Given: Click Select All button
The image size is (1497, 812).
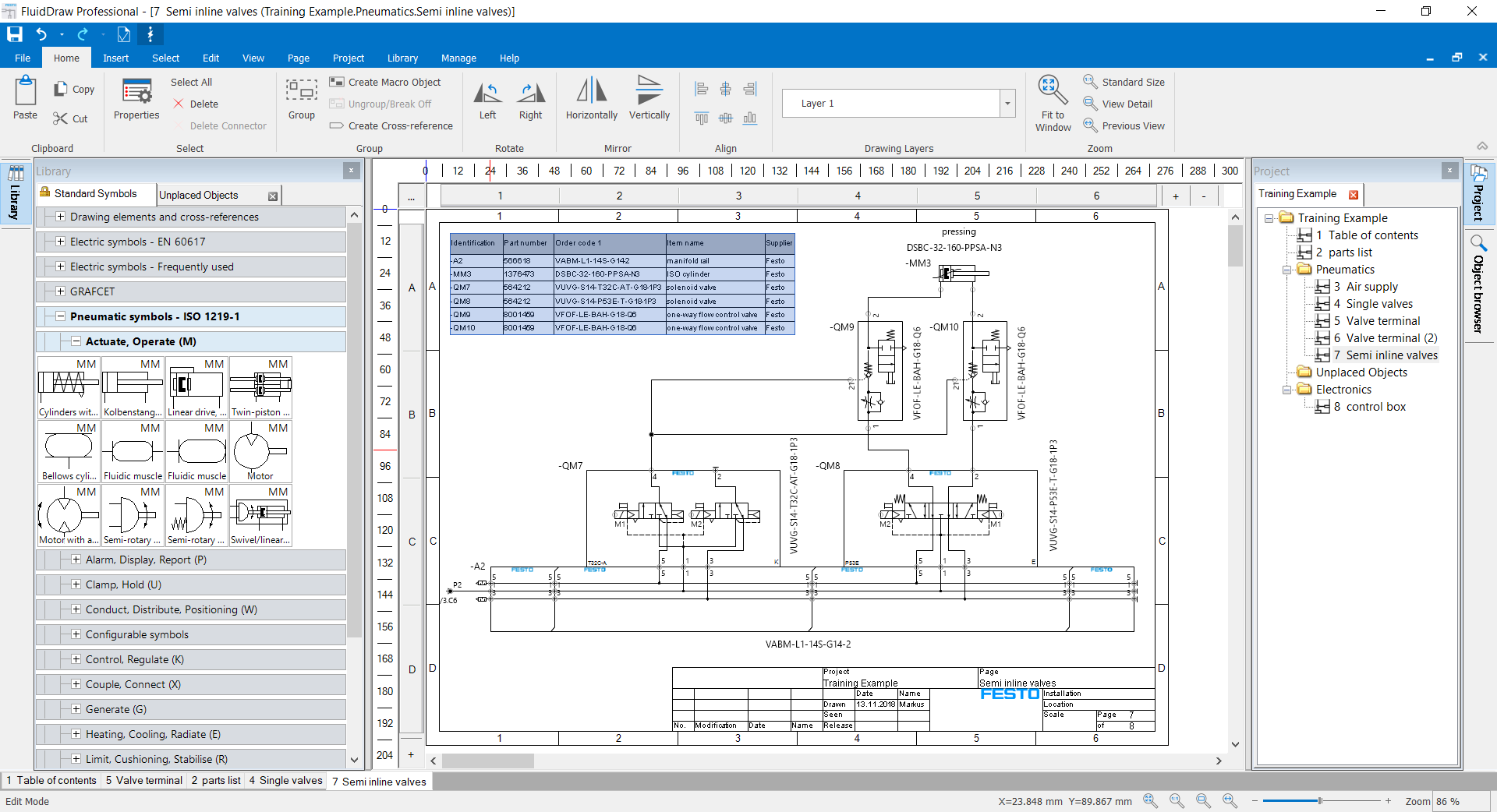Looking at the screenshot, I should [x=191, y=82].
